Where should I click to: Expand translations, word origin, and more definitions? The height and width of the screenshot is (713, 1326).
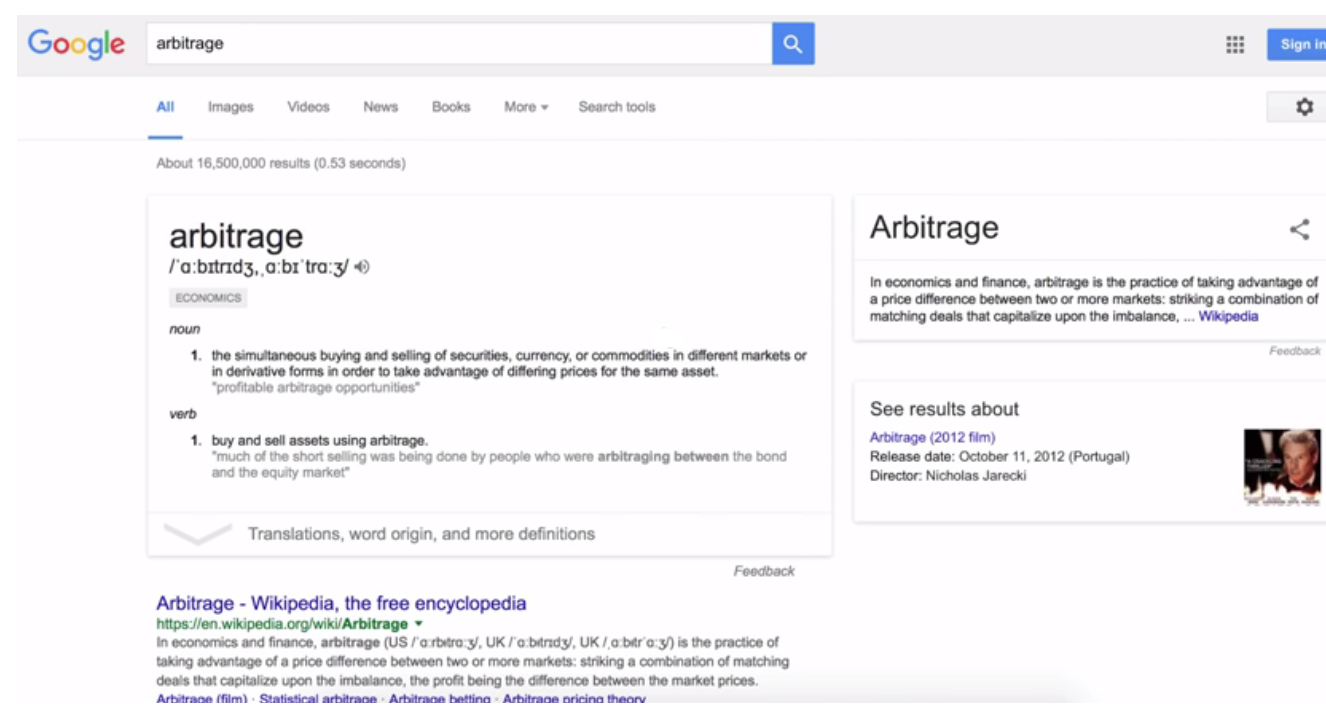click(x=420, y=534)
